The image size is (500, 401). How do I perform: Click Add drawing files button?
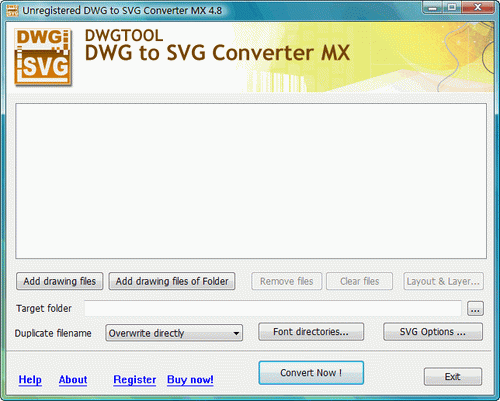click(60, 281)
